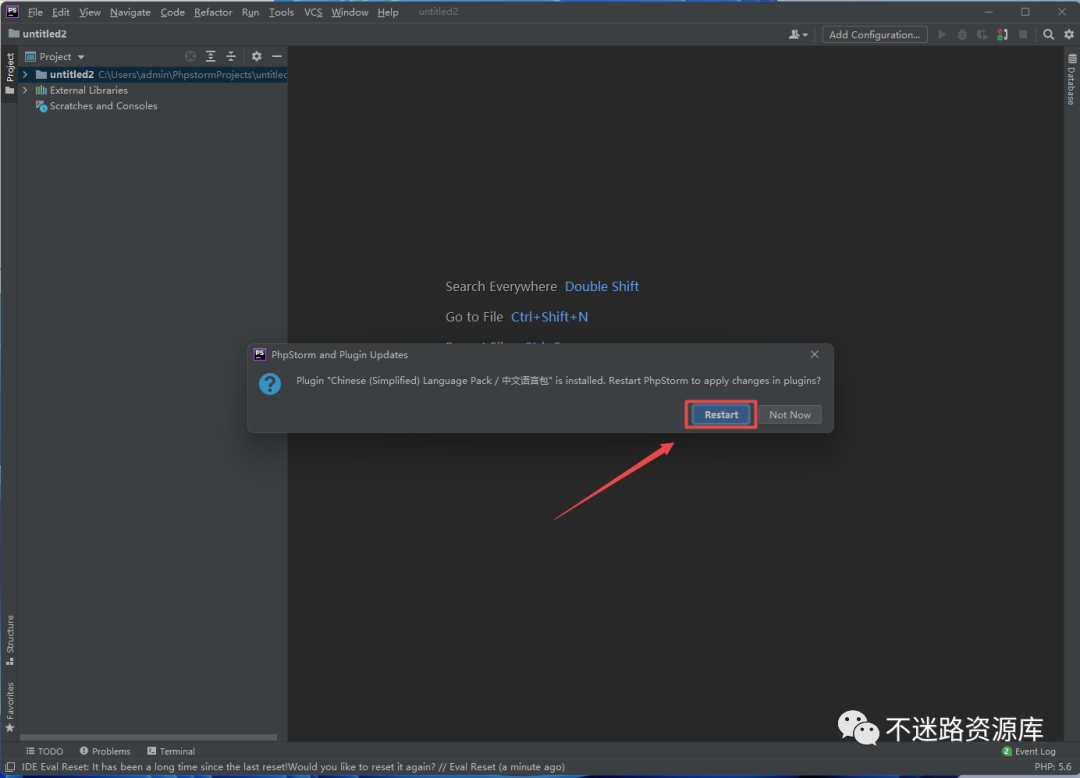Open the Problems tool window tab
The height and width of the screenshot is (778, 1080).
click(x=105, y=751)
